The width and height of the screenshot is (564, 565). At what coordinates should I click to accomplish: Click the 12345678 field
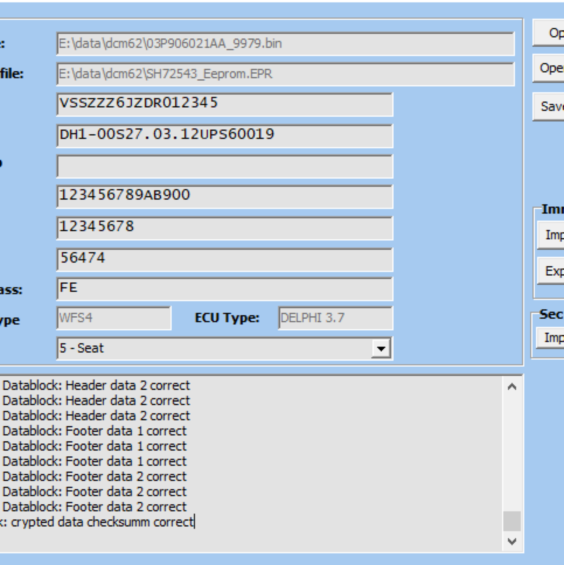point(225,228)
